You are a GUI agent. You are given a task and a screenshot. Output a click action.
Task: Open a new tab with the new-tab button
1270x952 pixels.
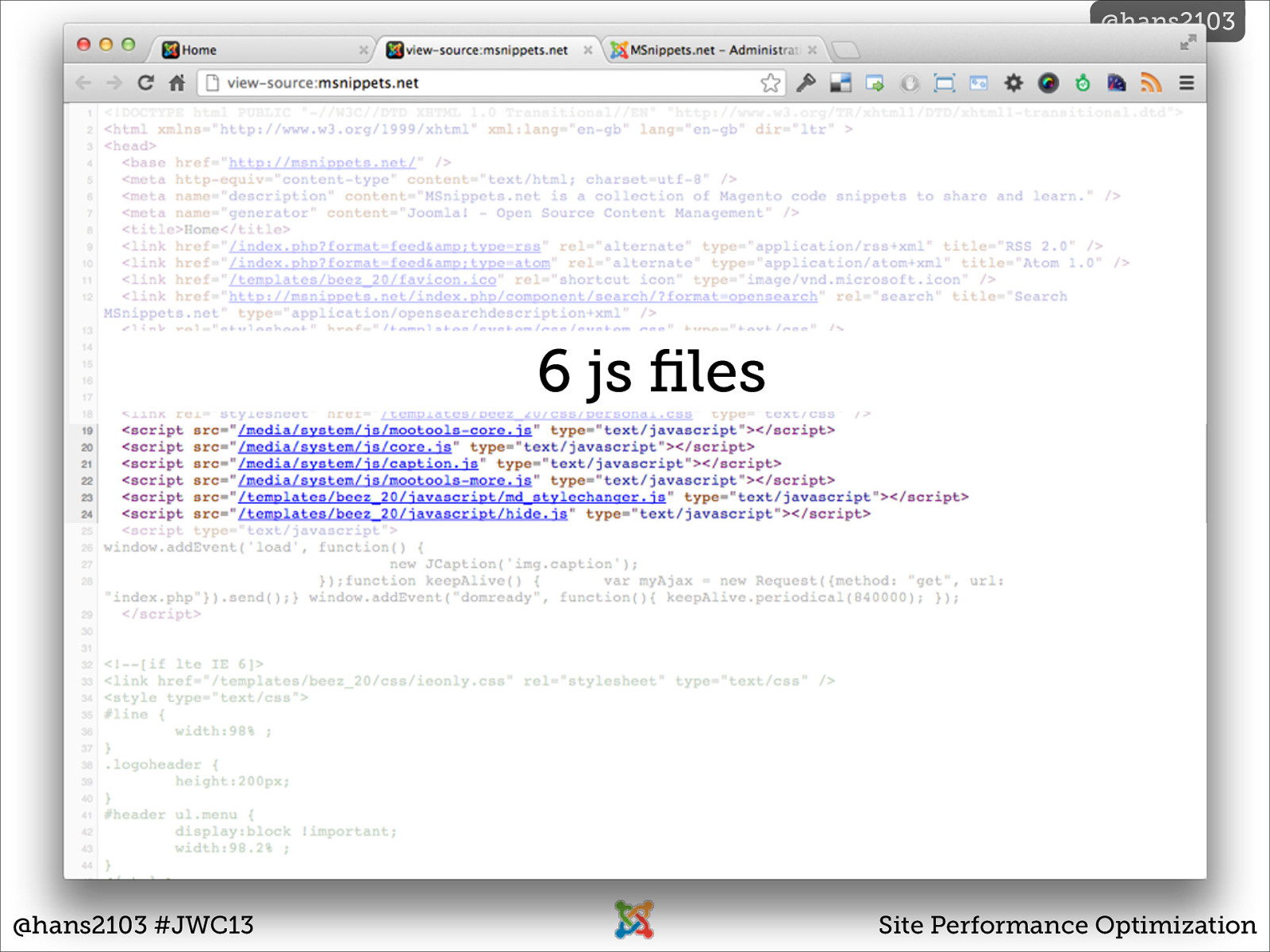pyautogui.click(x=846, y=50)
